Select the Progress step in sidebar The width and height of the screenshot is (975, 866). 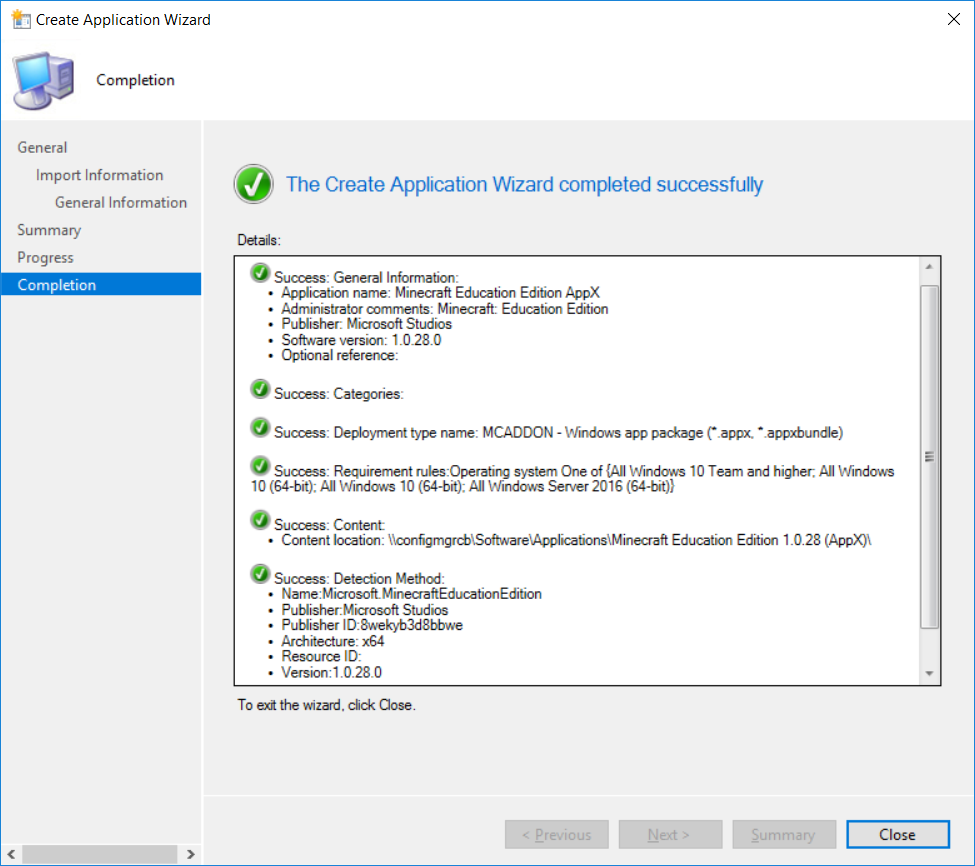(x=45, y=257)
